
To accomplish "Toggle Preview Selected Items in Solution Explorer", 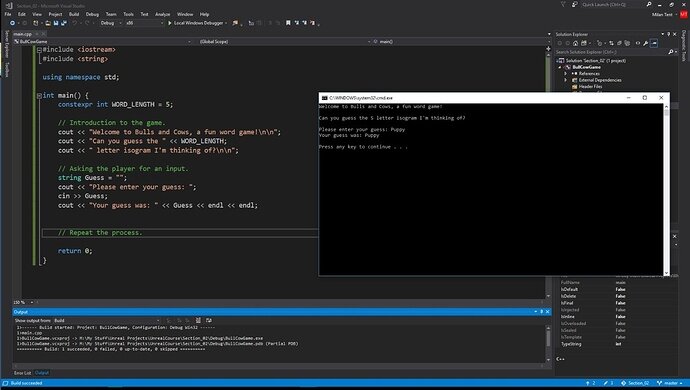I will coord(654,43).
